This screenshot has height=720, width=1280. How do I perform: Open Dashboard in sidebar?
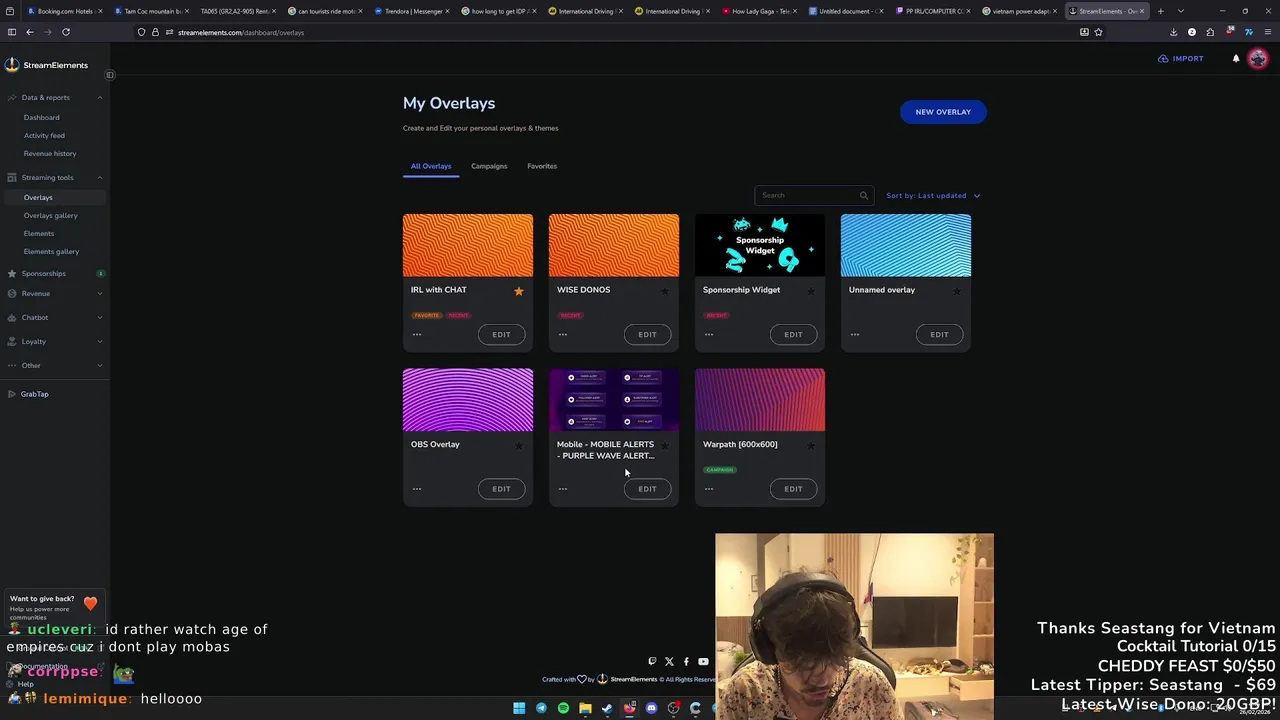point(42,118)
